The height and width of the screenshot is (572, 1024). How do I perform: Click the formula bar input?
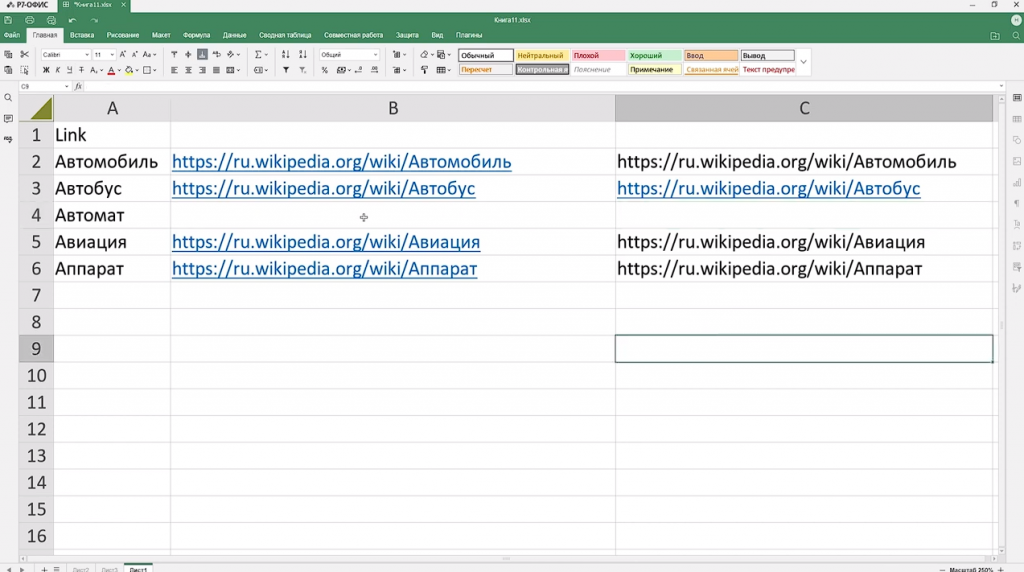[541, 86]
